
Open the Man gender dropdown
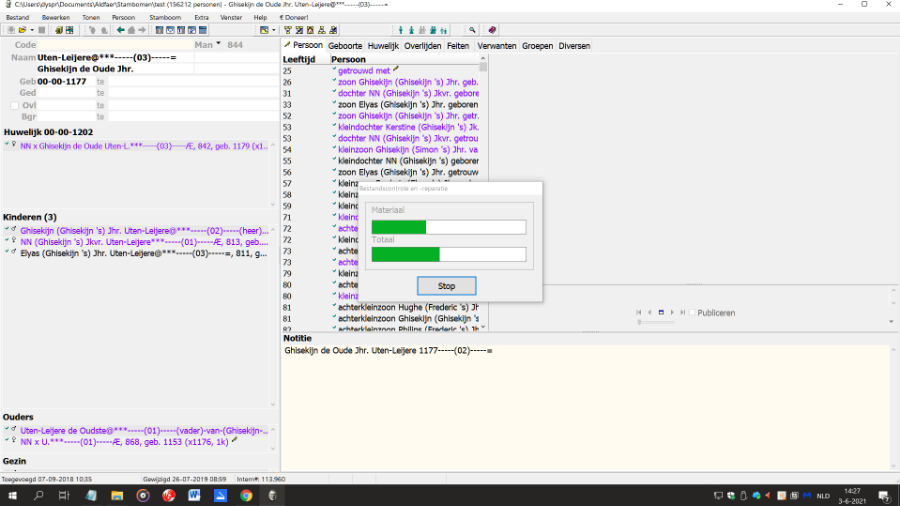click(x=208, y=45)
